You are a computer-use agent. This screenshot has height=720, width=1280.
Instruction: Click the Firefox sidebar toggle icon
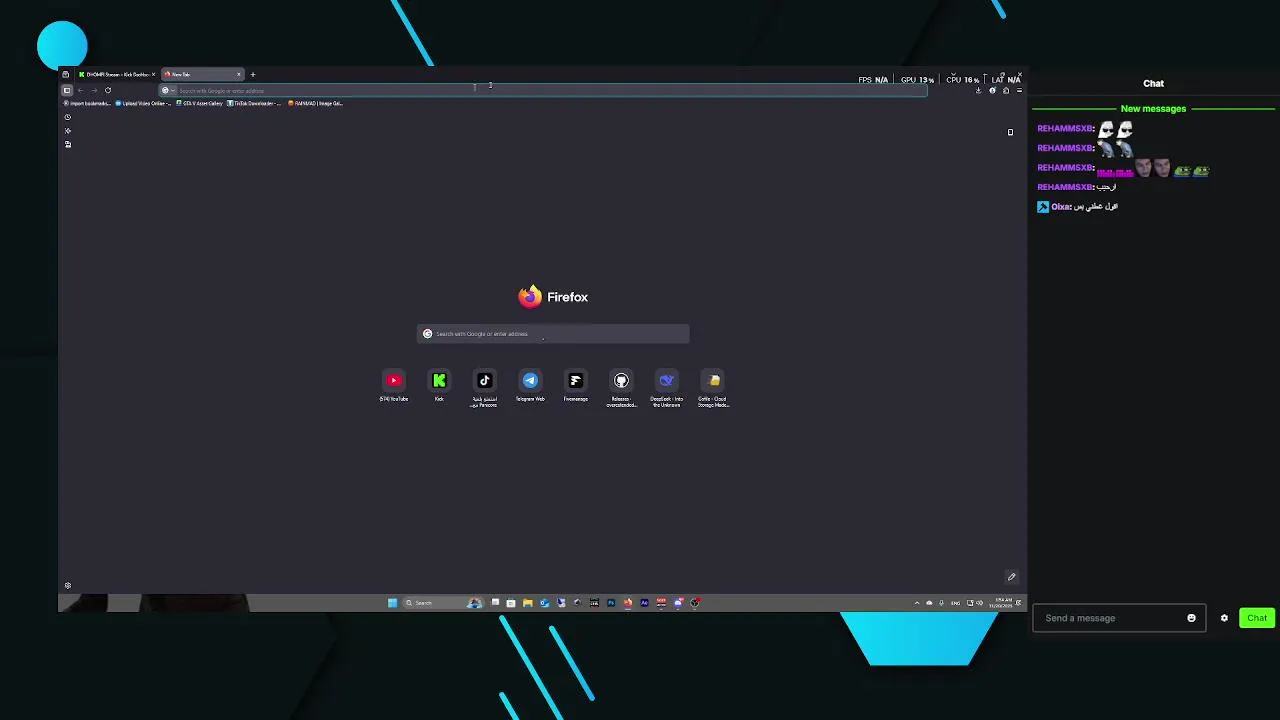pyautogui.click(x=67, y=90)
